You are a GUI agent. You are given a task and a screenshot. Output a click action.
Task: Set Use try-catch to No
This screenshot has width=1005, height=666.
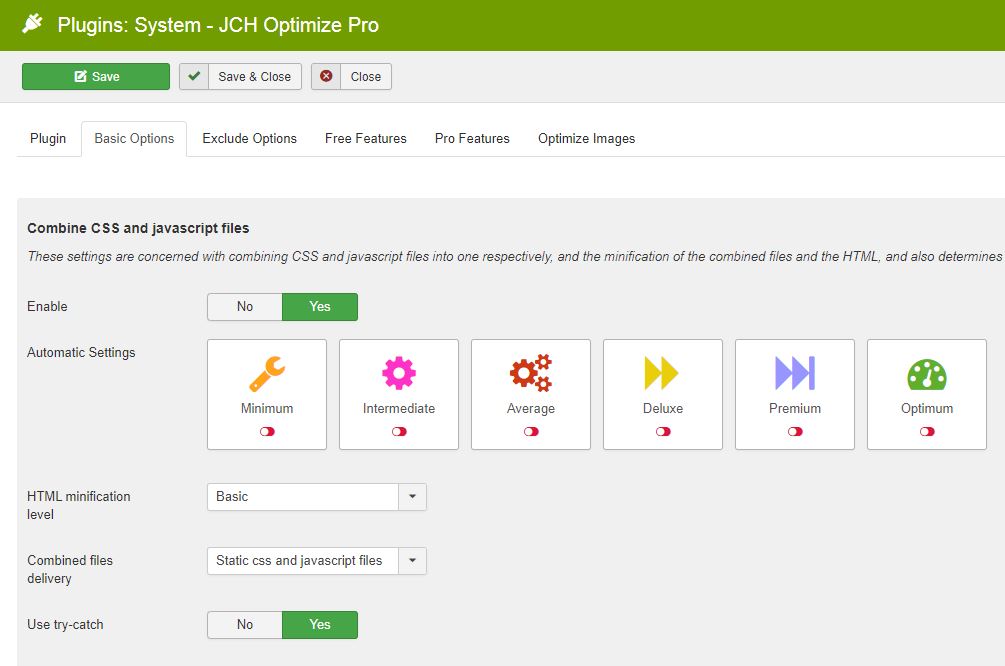pos(245,625)
